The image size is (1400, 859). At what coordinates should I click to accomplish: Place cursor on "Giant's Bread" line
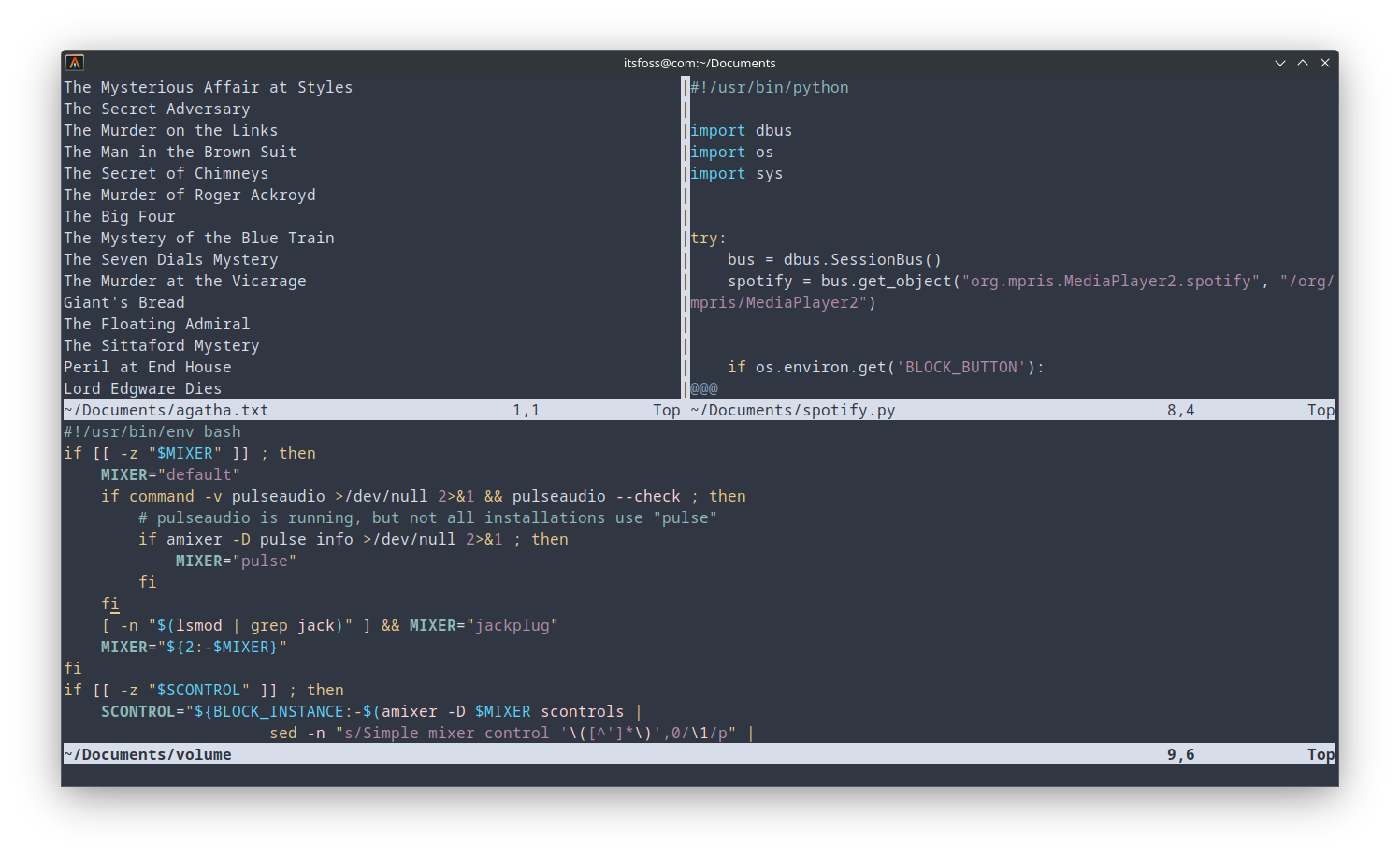(123, 302)
